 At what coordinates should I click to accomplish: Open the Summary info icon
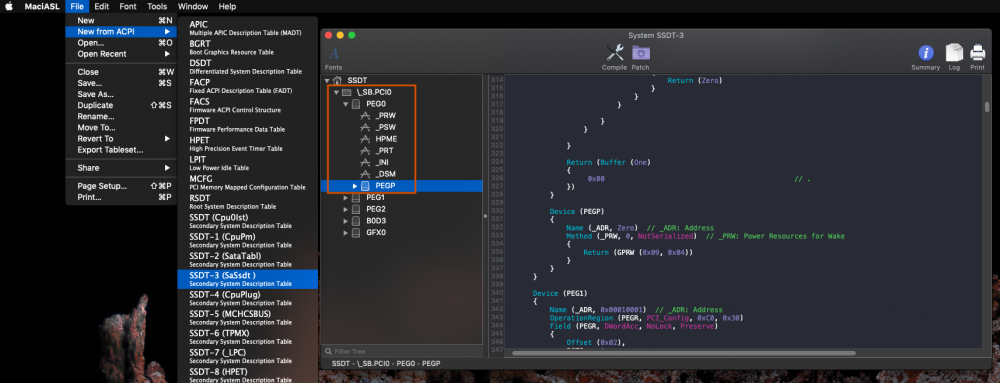925,54
